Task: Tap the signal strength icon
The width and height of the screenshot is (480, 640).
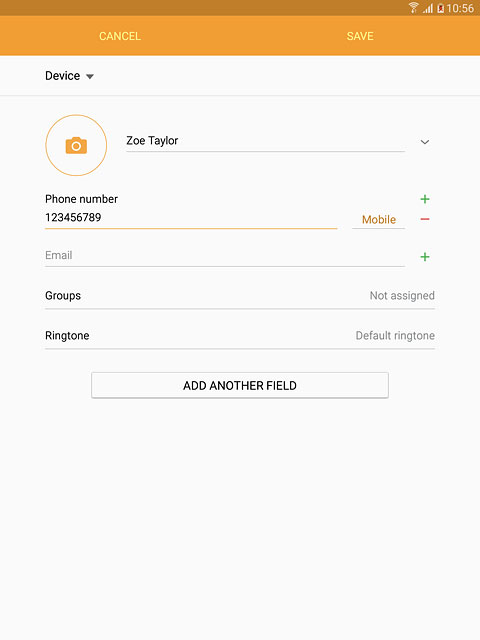Action: pyautogui.click(x=428, y=8)
